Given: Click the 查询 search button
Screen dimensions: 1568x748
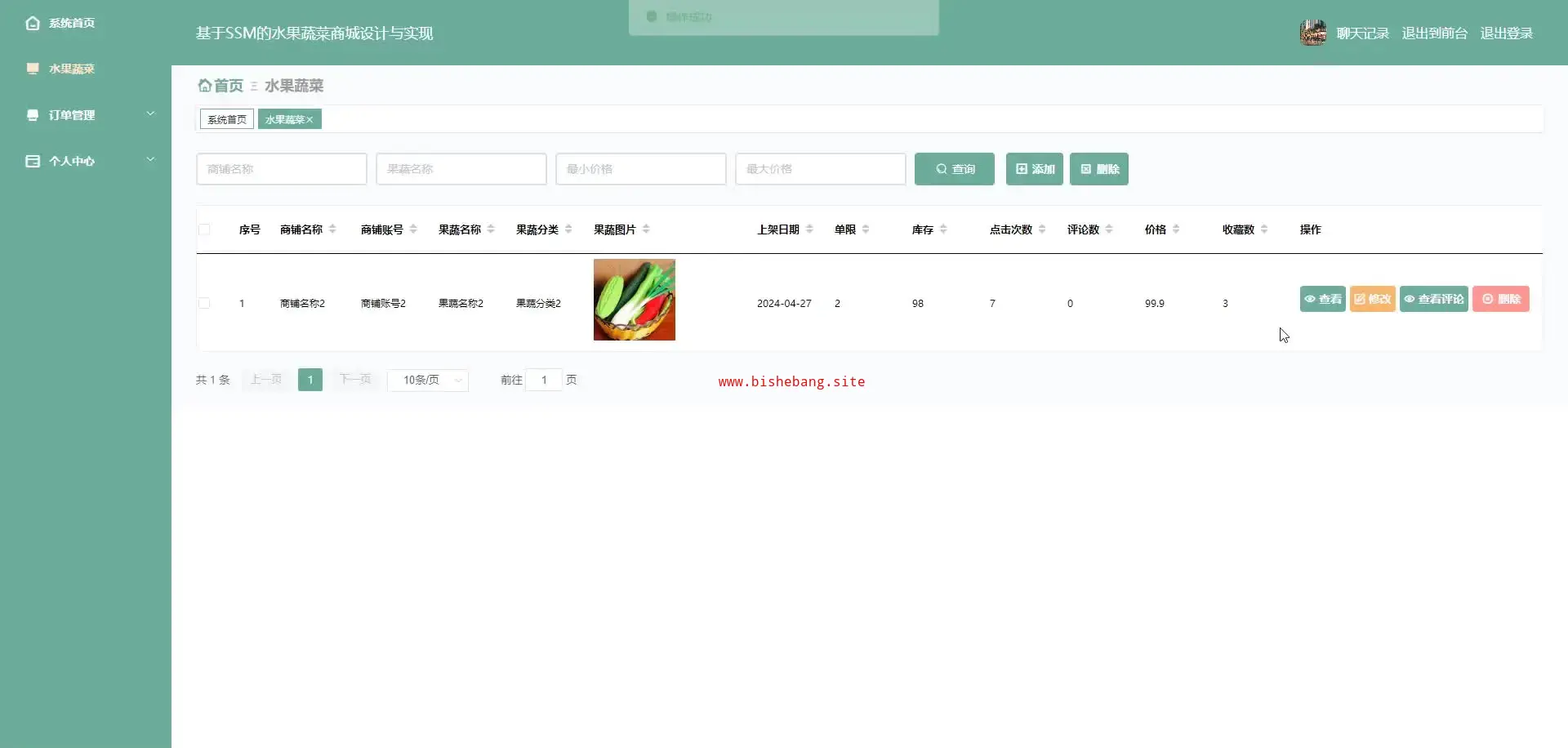Looking at the screenshot, I should (x=955, y=169).
